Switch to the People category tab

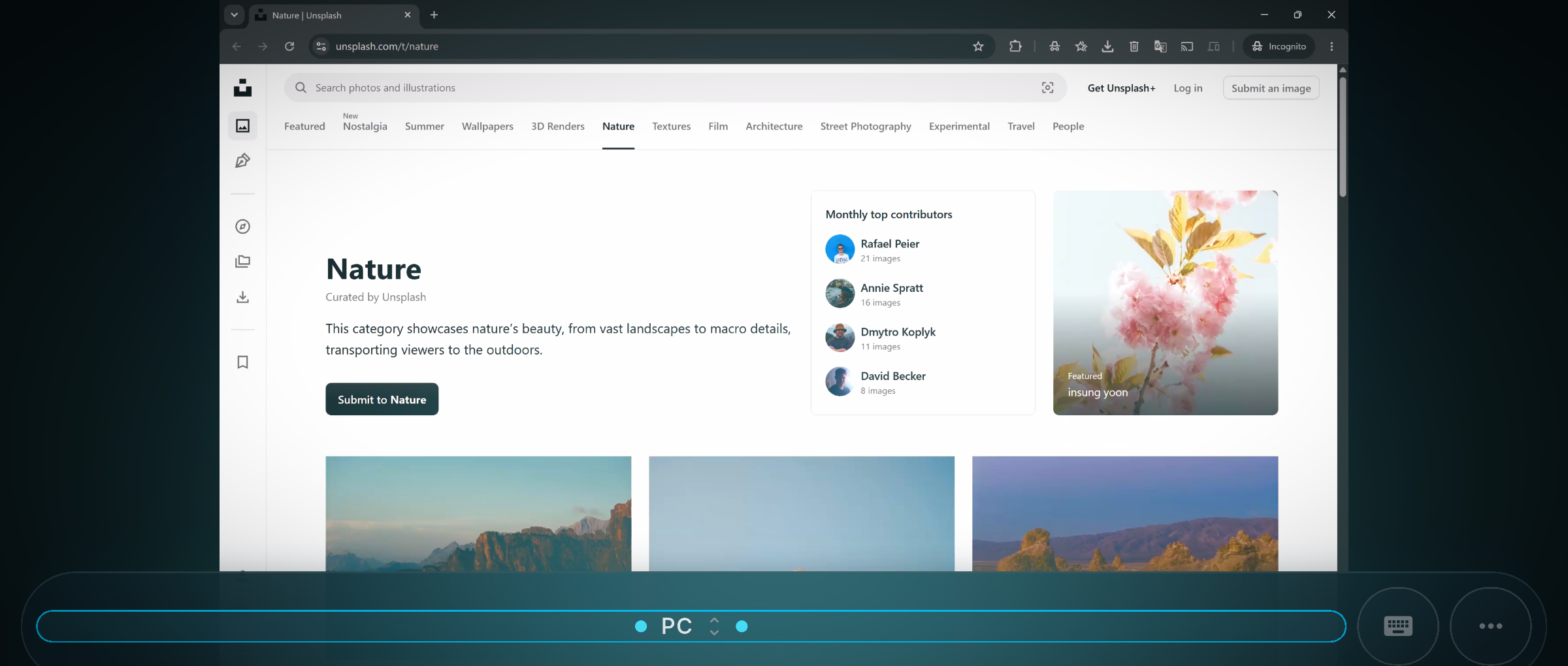[1068, 126]
